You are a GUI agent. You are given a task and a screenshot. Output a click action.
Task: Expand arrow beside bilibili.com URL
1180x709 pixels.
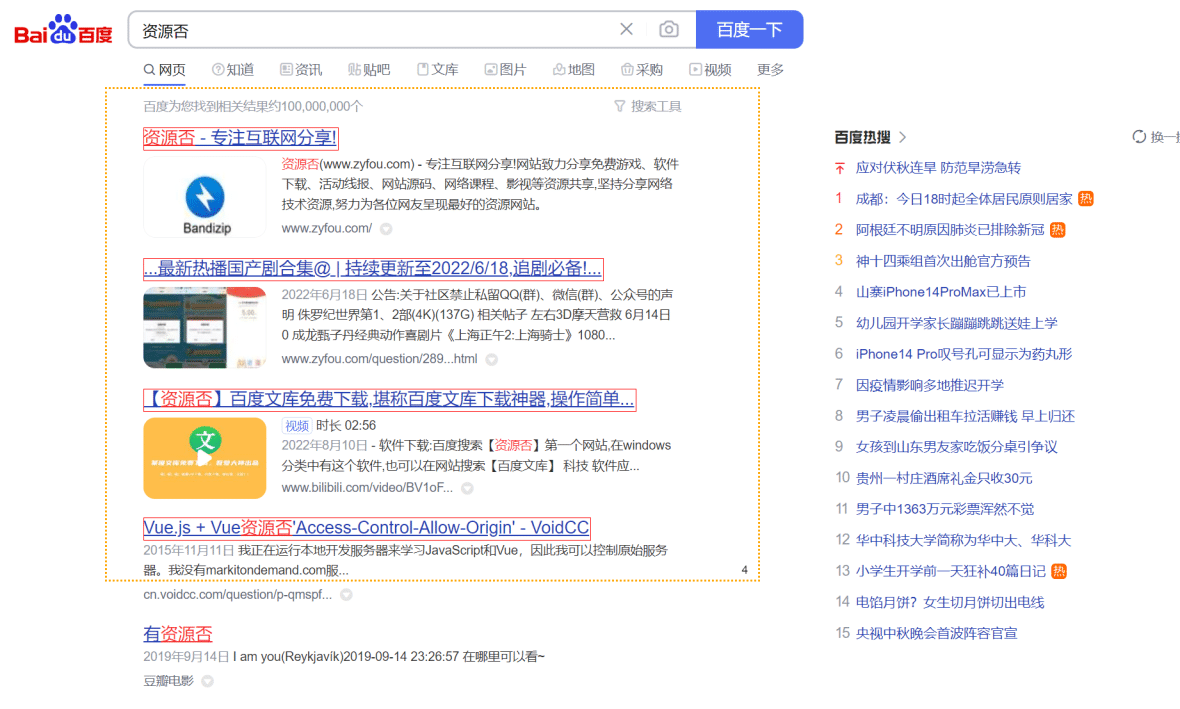[467, 488]
